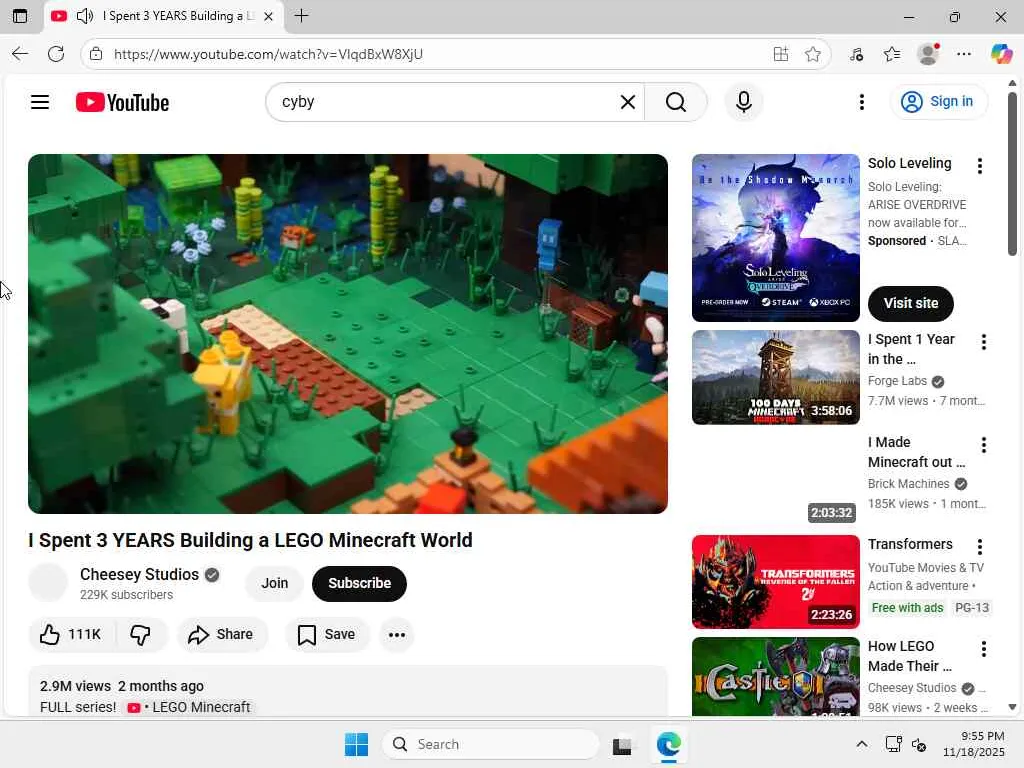
Task: View site information lock icon
Action: [x=97, y=54]
